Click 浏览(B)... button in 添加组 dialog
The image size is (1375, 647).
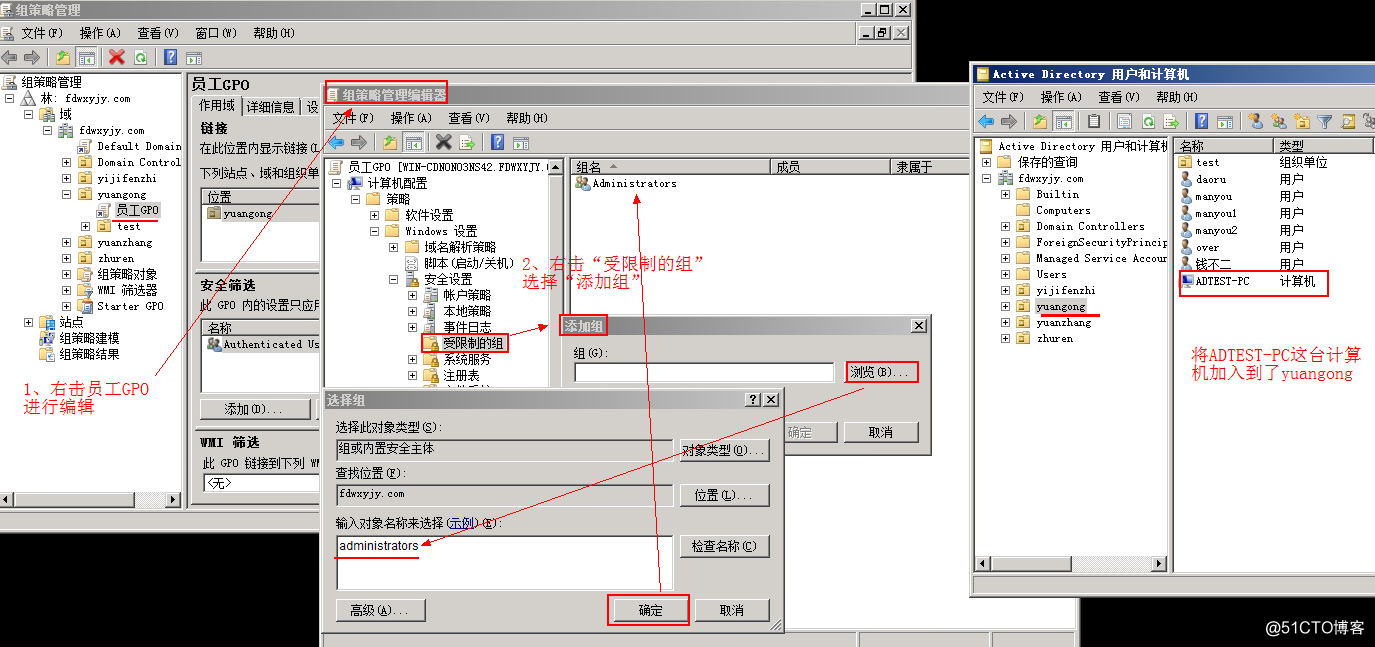tap(881, 372)
